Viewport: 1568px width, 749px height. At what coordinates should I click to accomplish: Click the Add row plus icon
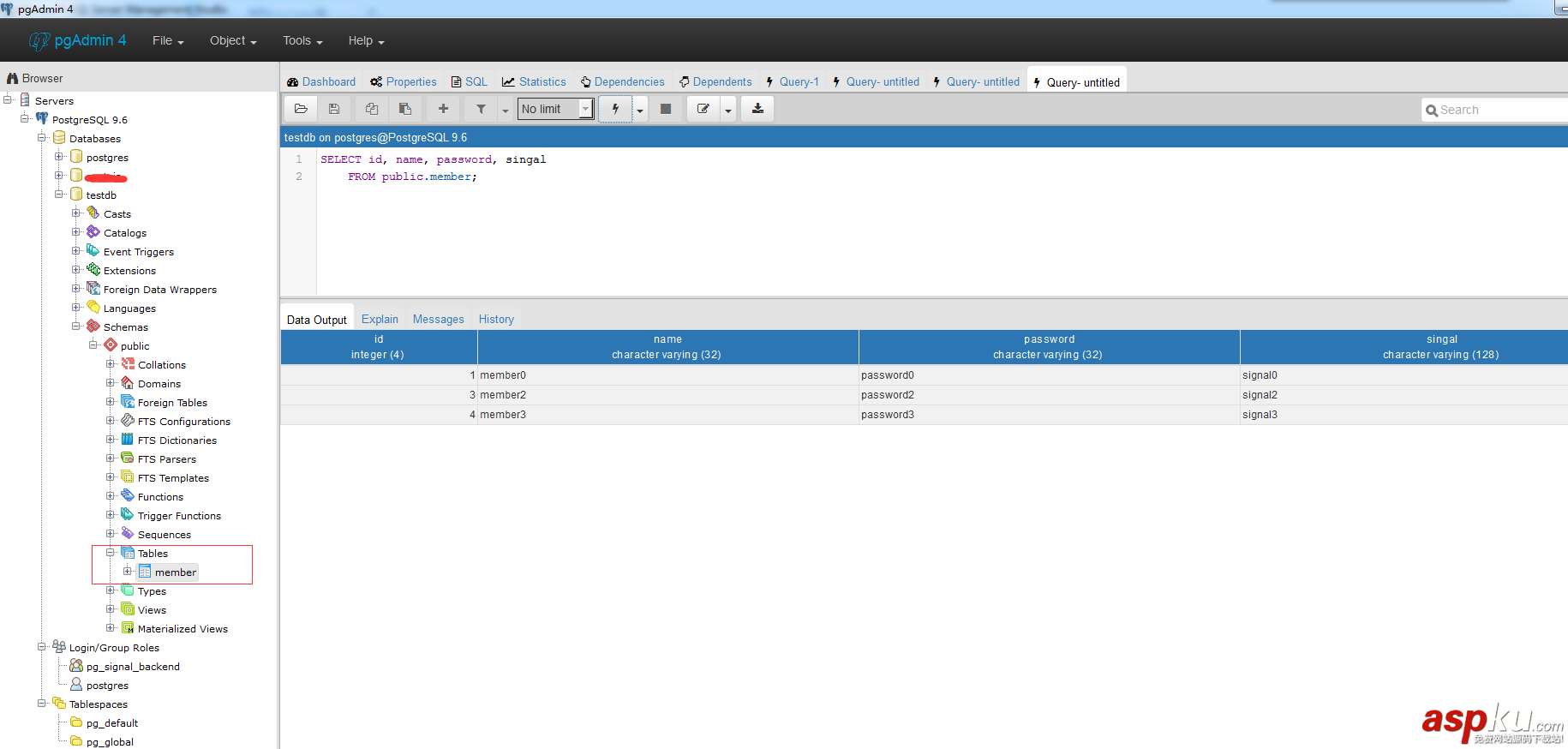(443, 109)
